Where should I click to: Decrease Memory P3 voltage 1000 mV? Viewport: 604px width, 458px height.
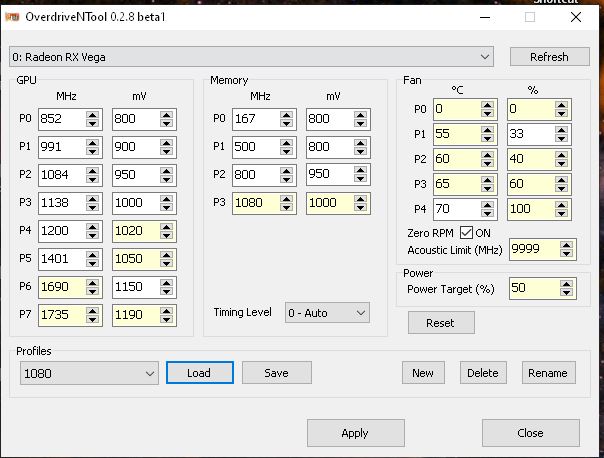point(361,207)
